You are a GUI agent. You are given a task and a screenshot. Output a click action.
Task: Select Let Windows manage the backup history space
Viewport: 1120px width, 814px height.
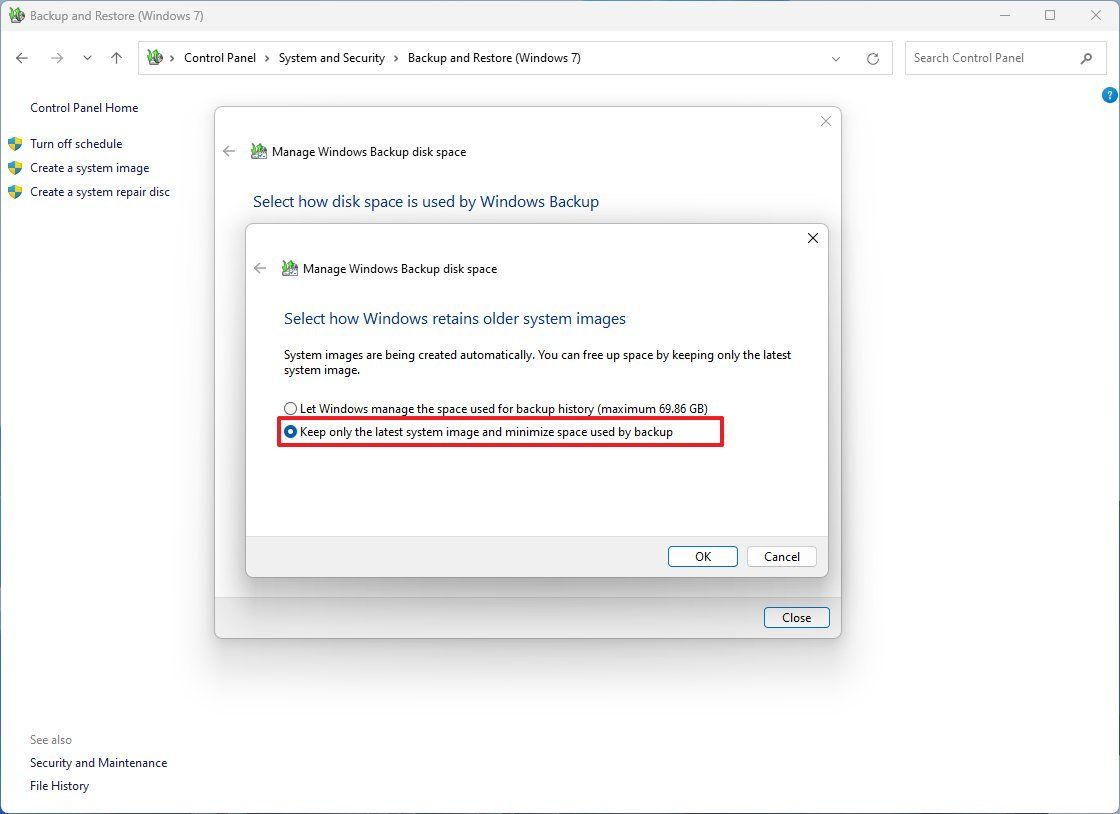click(290, 408)
